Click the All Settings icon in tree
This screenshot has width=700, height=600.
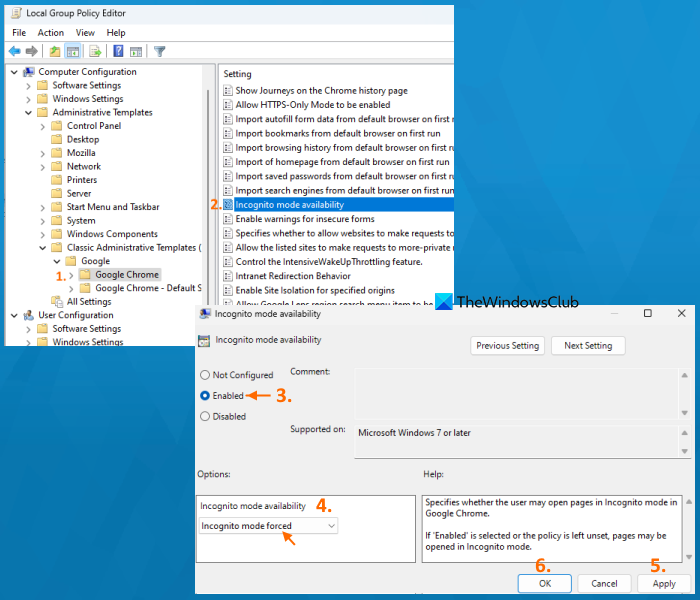[x=57, y=302]
